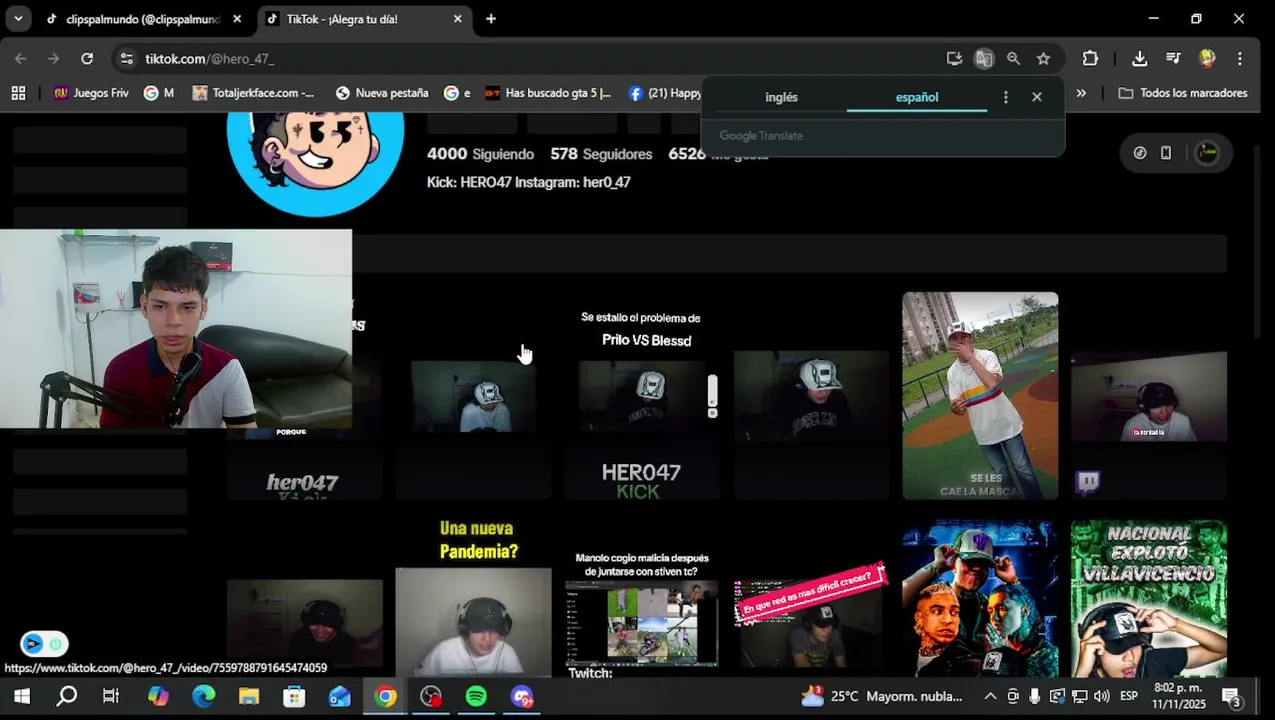Click the TikTok coin icon beside phone icon
This screenshot has width=1275, height=720.
pyautogui.click(x=1140, y=153)
